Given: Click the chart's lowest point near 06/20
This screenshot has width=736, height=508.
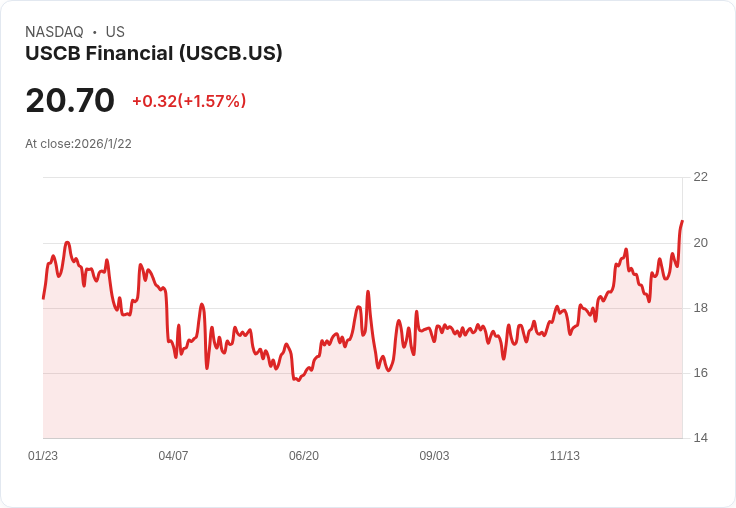Looking at the screenshot, I should point(299,380).
